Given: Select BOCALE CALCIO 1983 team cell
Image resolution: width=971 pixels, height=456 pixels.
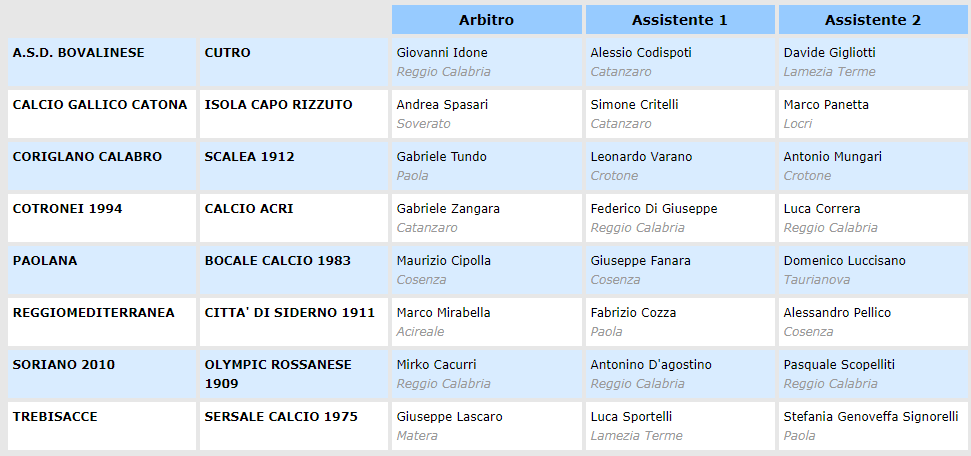Looking at the screenshot, I should 278,260.
